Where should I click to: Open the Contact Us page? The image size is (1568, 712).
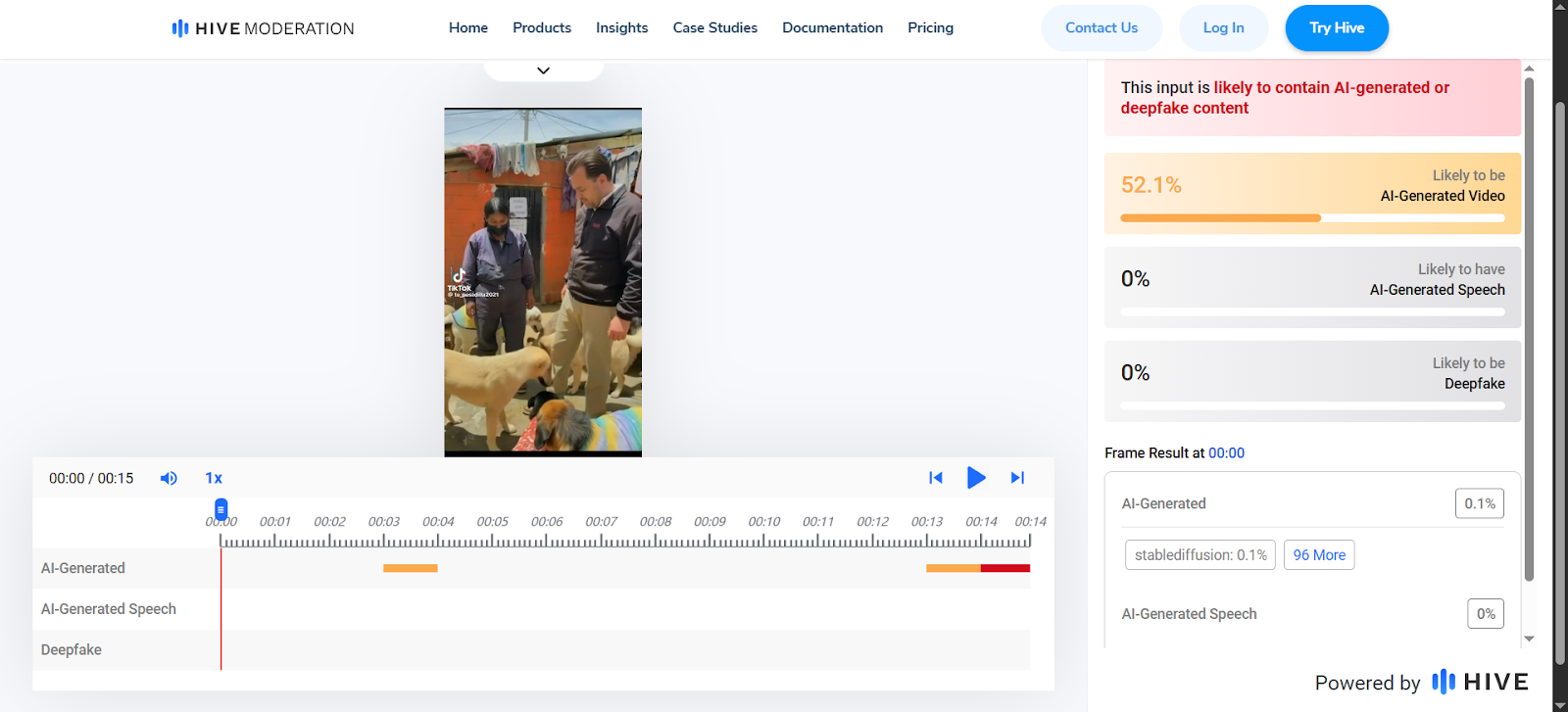click(x=1101, y=27)
